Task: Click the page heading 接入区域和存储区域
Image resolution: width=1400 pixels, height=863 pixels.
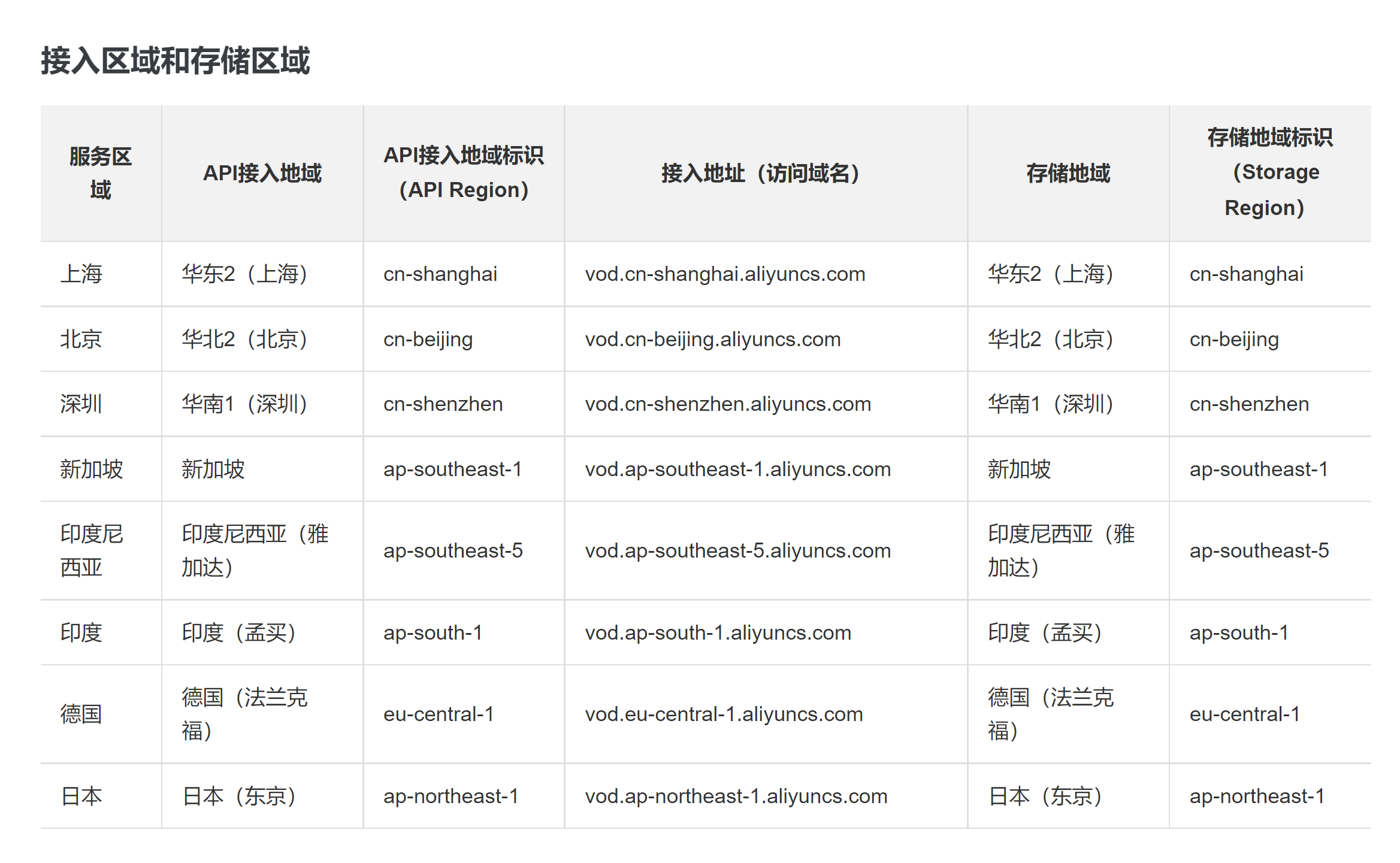Action: [x=175, y=61]
